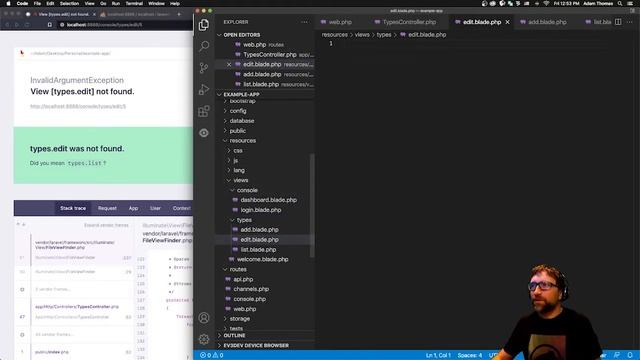
Task: Open the Apple menu
Action: tap(8, 3)
